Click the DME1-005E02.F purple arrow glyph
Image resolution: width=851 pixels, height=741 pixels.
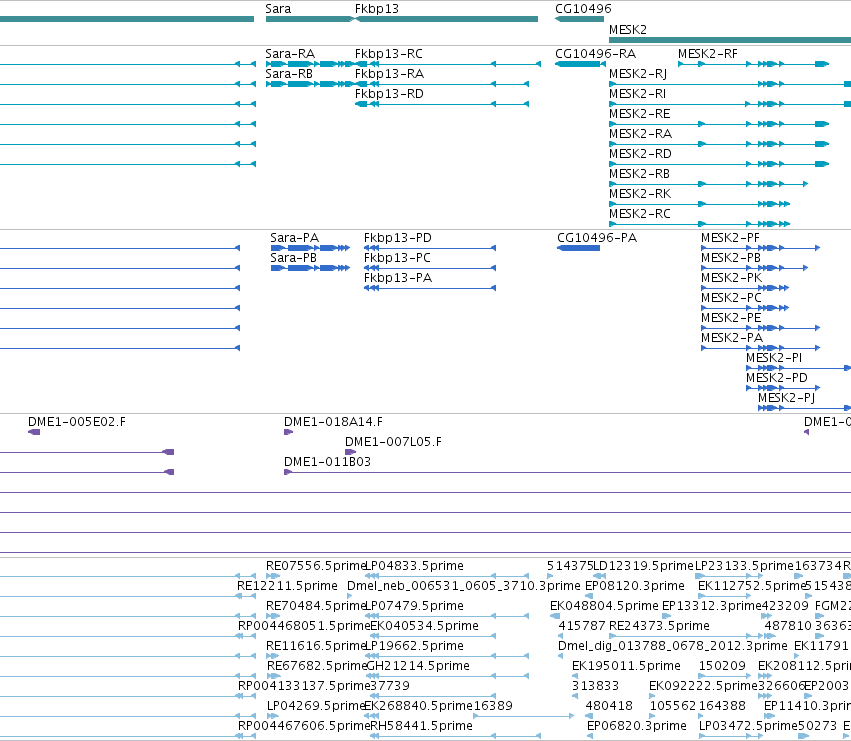point(34,432)
